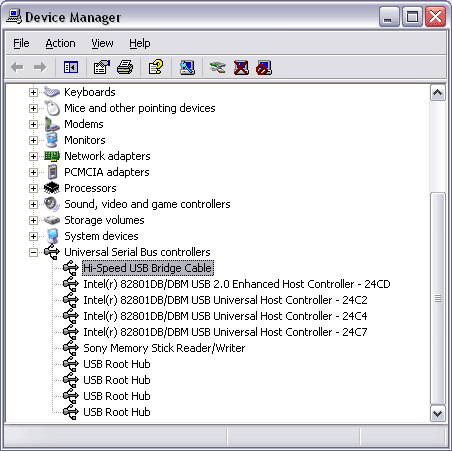
Task: Expand Sound, video and game controllers
Action: [x=33, y=204]
